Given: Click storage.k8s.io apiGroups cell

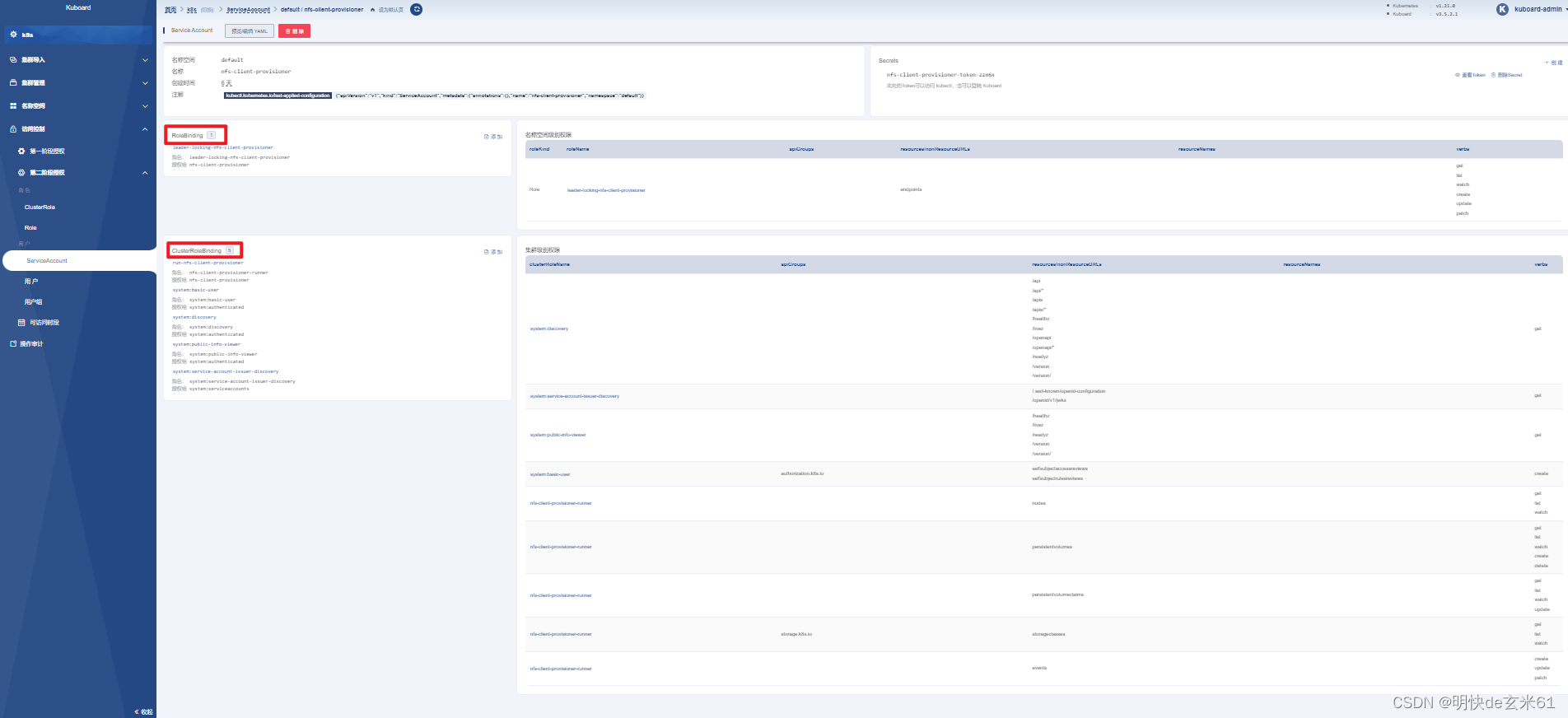Looking at the screenshot, I should point(796,634).
